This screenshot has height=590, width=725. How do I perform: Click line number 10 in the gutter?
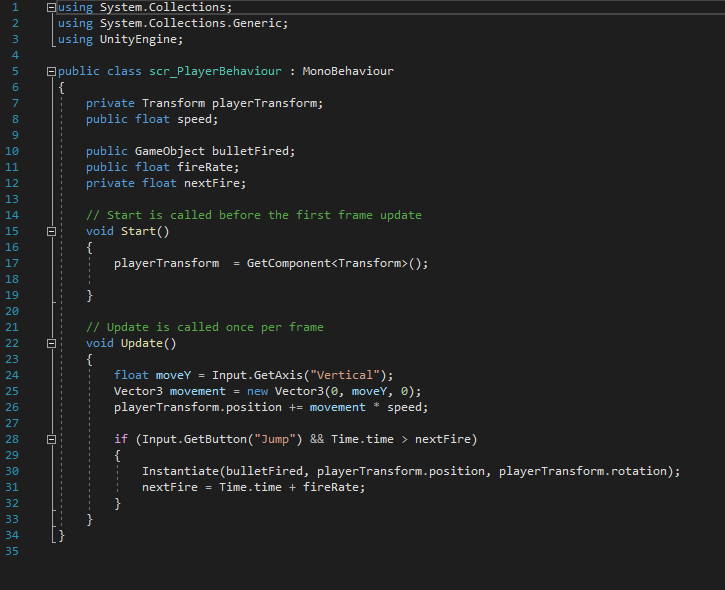coord(13,151)
